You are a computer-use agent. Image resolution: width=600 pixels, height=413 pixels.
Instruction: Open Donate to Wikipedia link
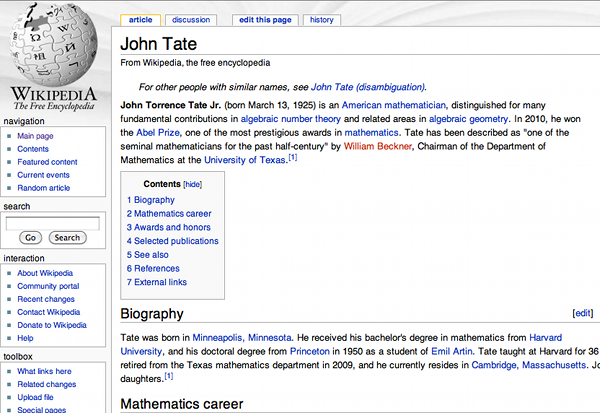coord(52,325)
